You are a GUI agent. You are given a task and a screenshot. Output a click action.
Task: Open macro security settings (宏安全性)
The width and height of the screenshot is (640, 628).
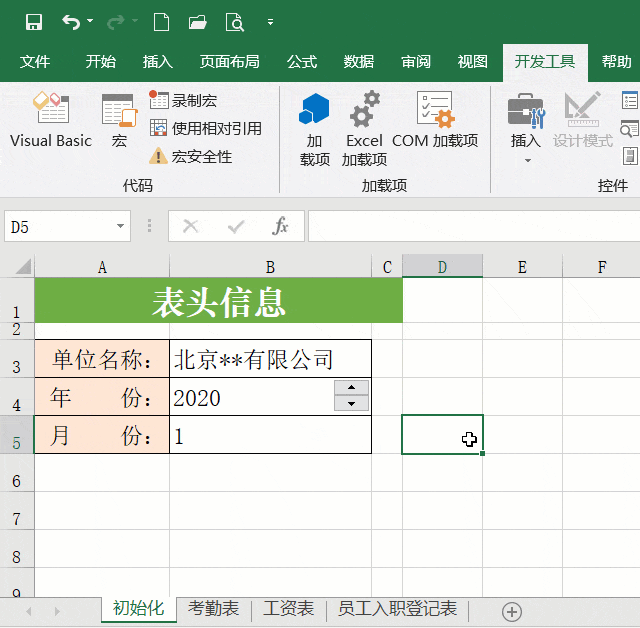191,156
